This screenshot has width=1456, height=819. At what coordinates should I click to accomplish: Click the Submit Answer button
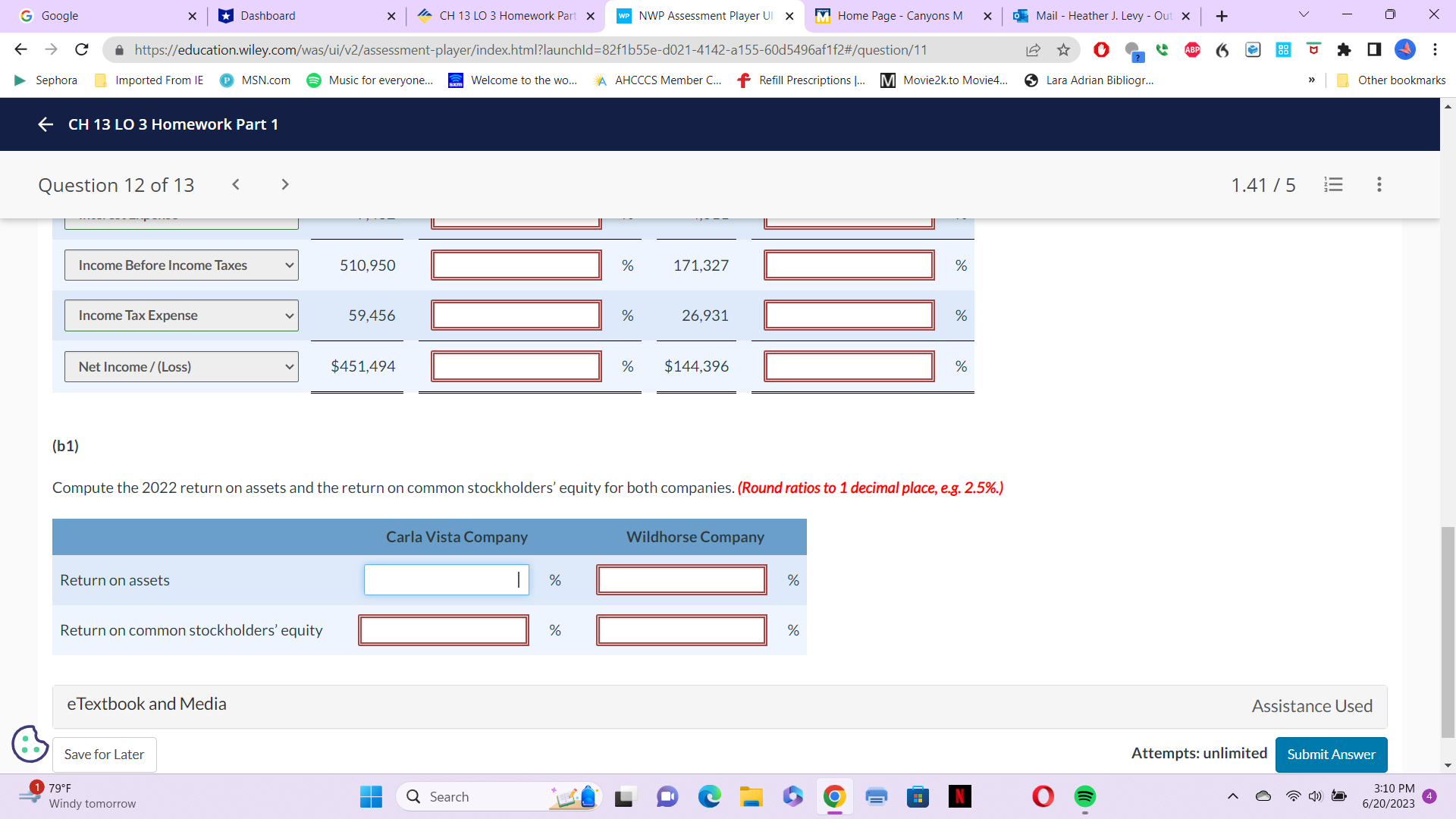click(x=1330, y=755)
